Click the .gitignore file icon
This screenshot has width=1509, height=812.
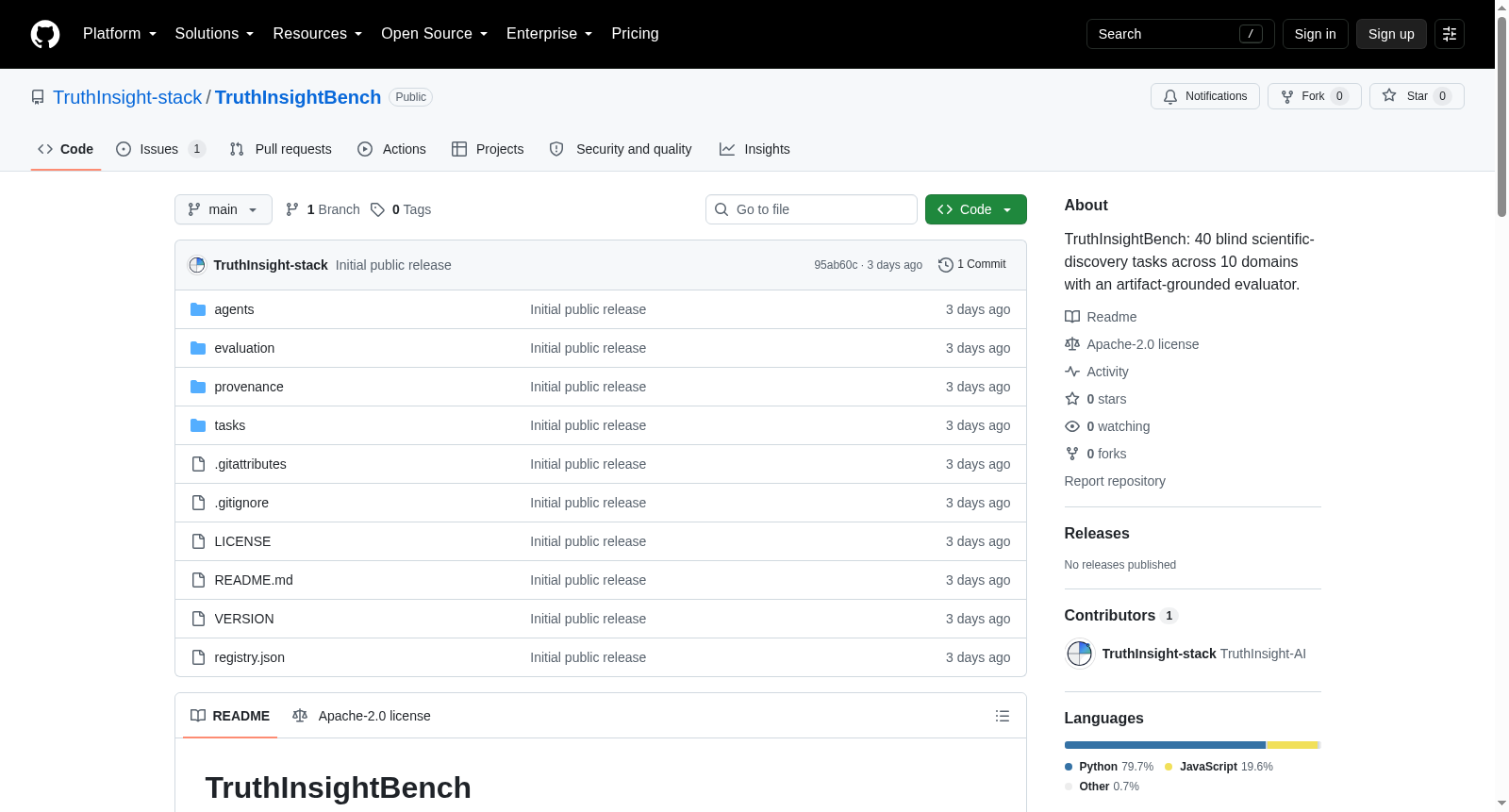pos(198,503)
